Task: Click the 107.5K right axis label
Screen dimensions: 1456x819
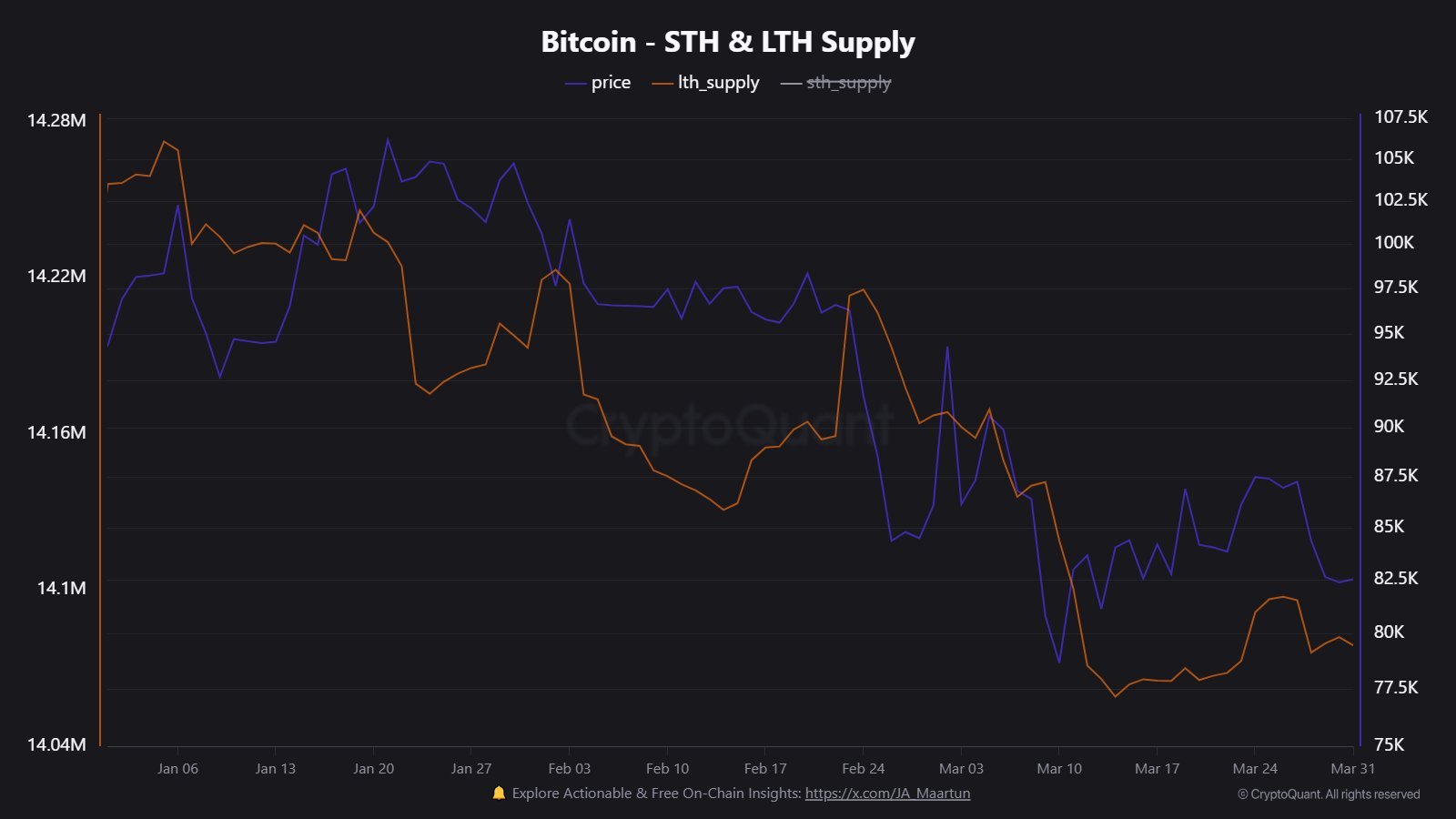Action: (1400, 116)
